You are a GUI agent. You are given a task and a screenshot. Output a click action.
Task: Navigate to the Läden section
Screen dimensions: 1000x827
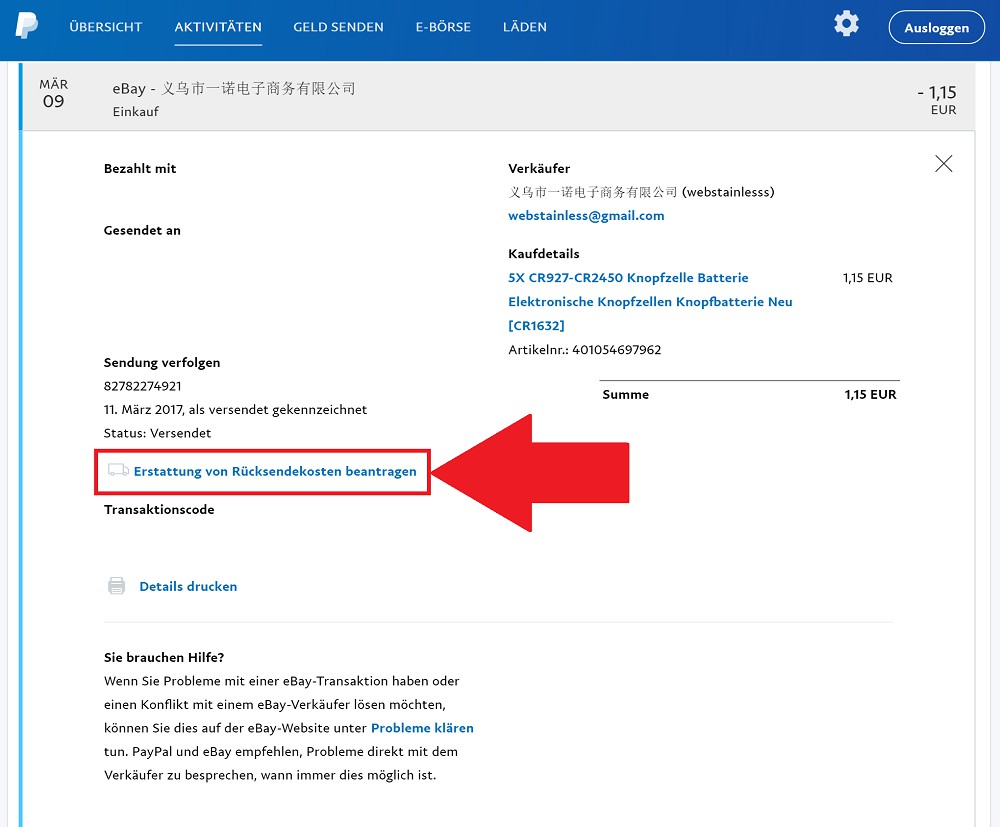524,27
